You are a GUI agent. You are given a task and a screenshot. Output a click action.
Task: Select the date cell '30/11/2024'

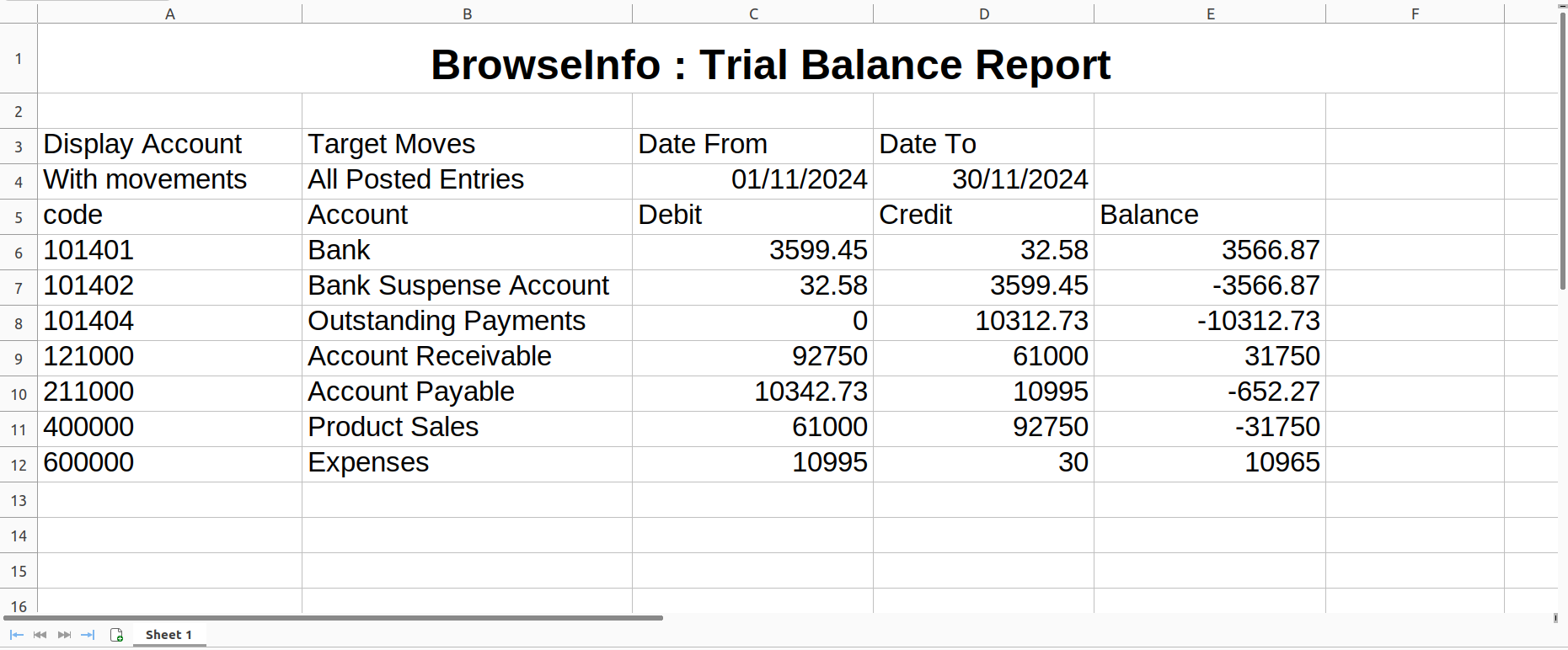coord(984,181)
